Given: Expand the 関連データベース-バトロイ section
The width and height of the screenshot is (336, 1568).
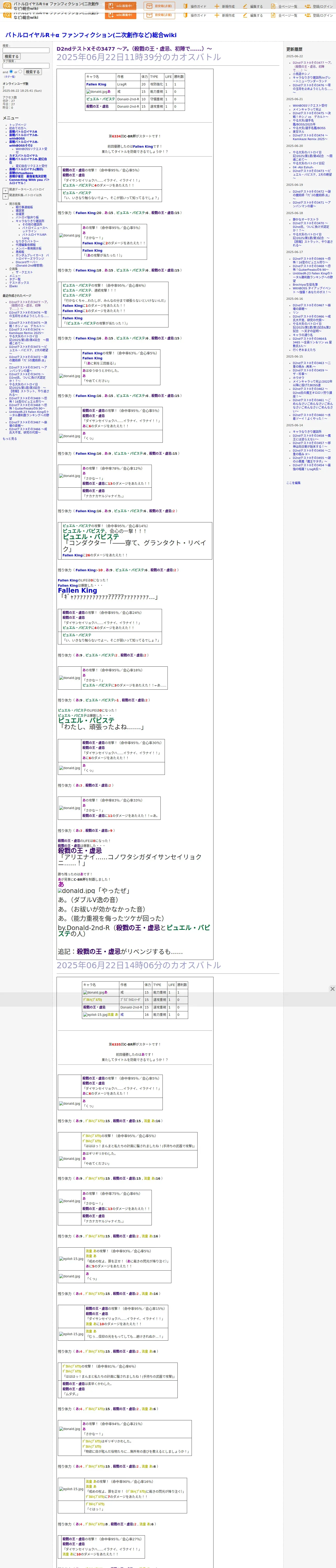Looking at the screenshot, I should (5, 191).
